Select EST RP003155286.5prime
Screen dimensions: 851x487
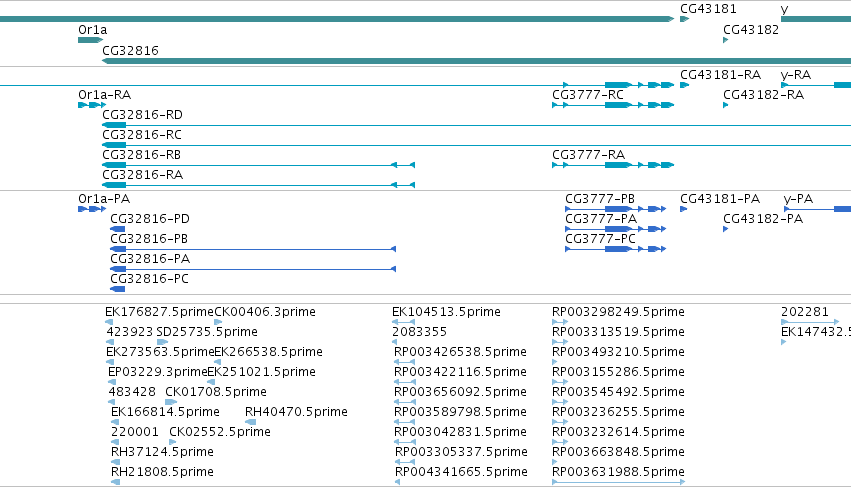point(618,372)
